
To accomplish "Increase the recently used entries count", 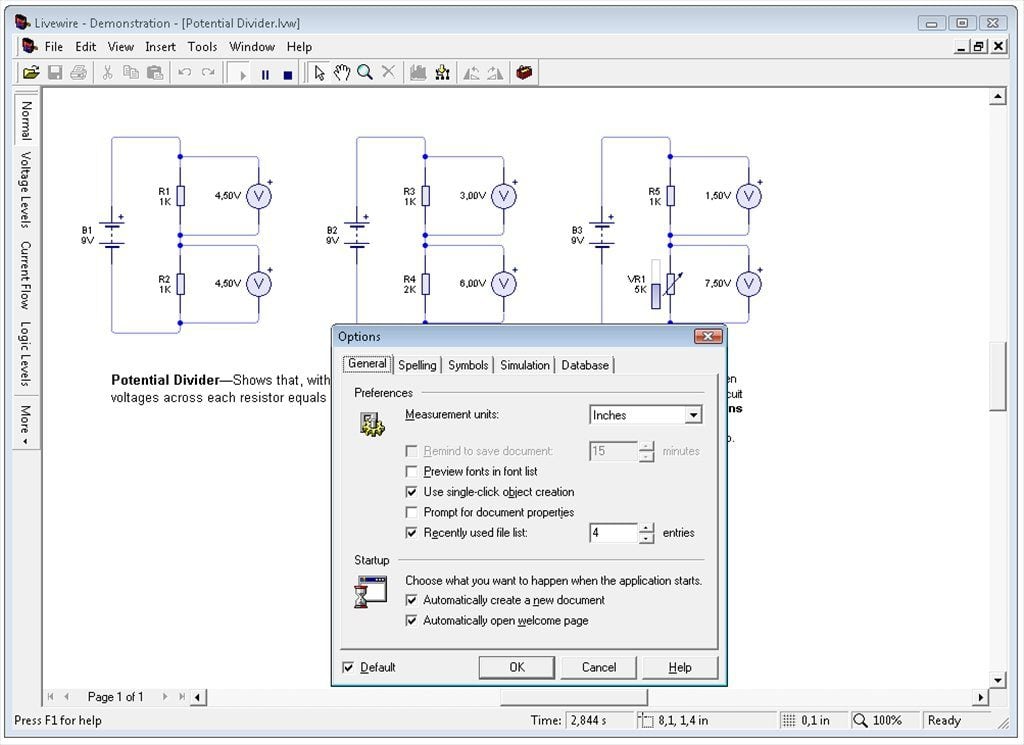I will (x=647, y=528).
